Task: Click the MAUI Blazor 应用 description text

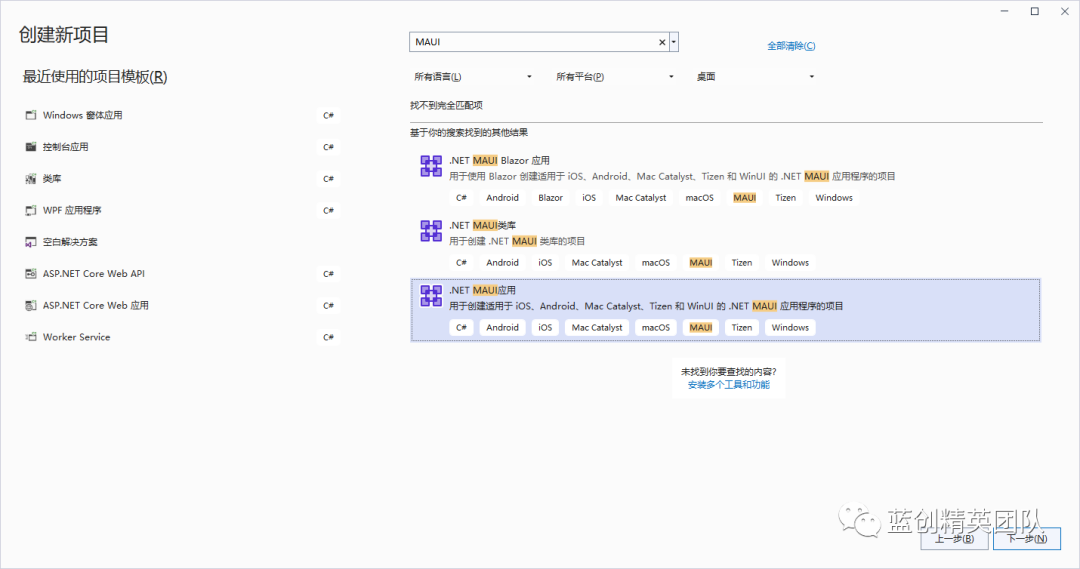Action: tap(672, 176)
